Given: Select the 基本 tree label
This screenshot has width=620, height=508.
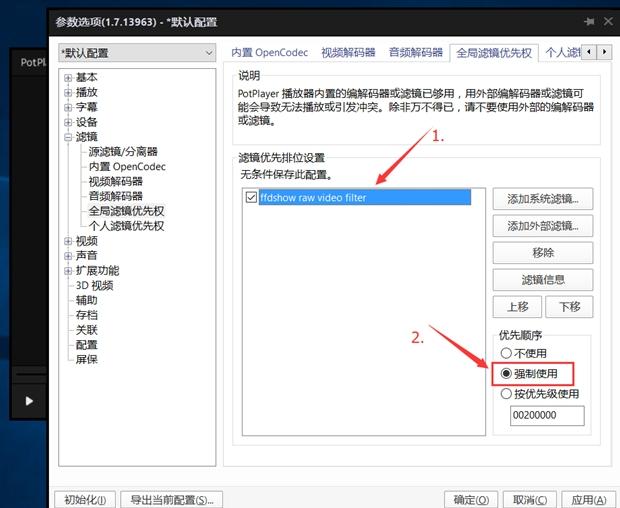Looking at the screenshot, I should click(87, 77).
